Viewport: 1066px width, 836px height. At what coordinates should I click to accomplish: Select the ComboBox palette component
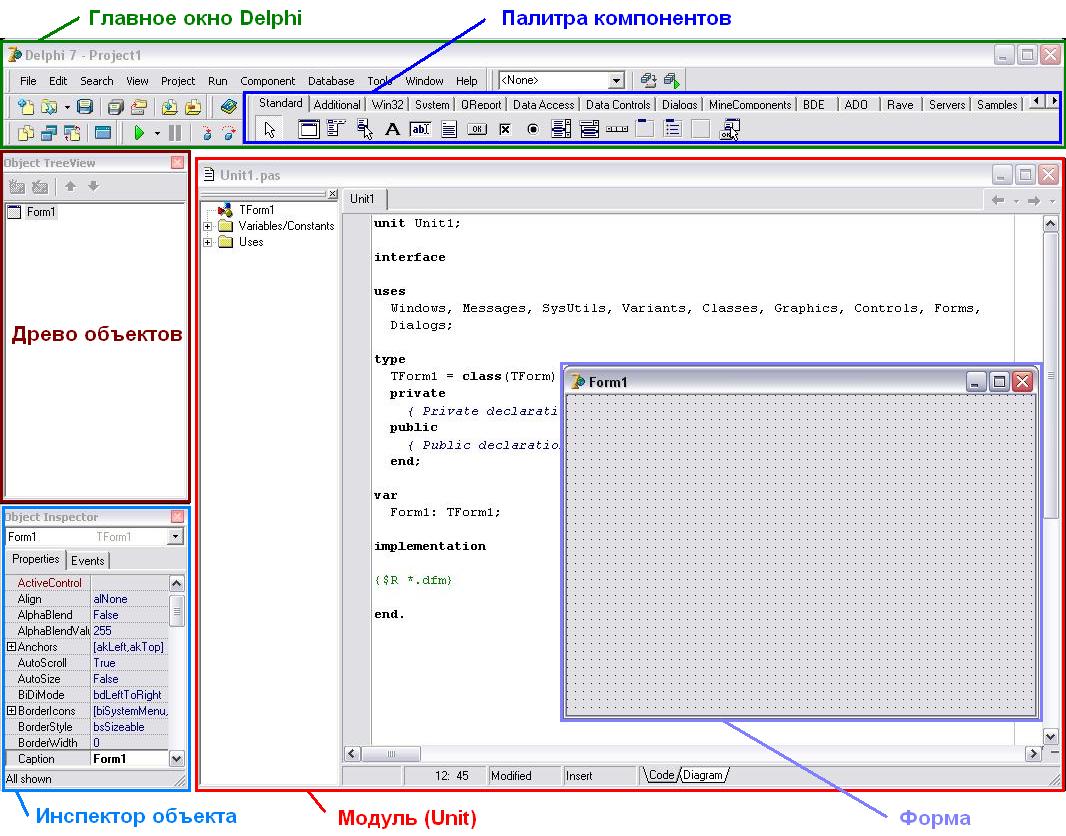[589, 128]
